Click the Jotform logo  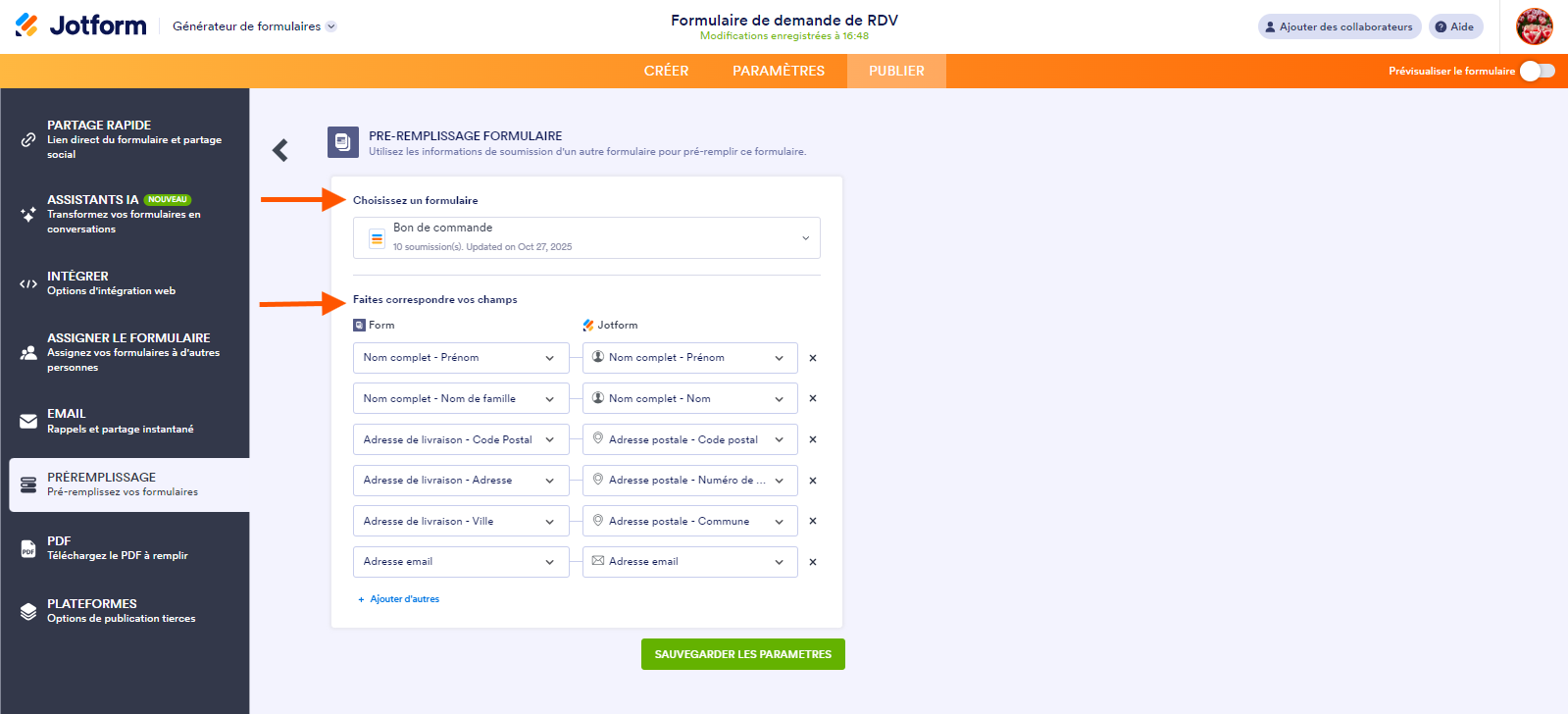[x=81, y=25]
